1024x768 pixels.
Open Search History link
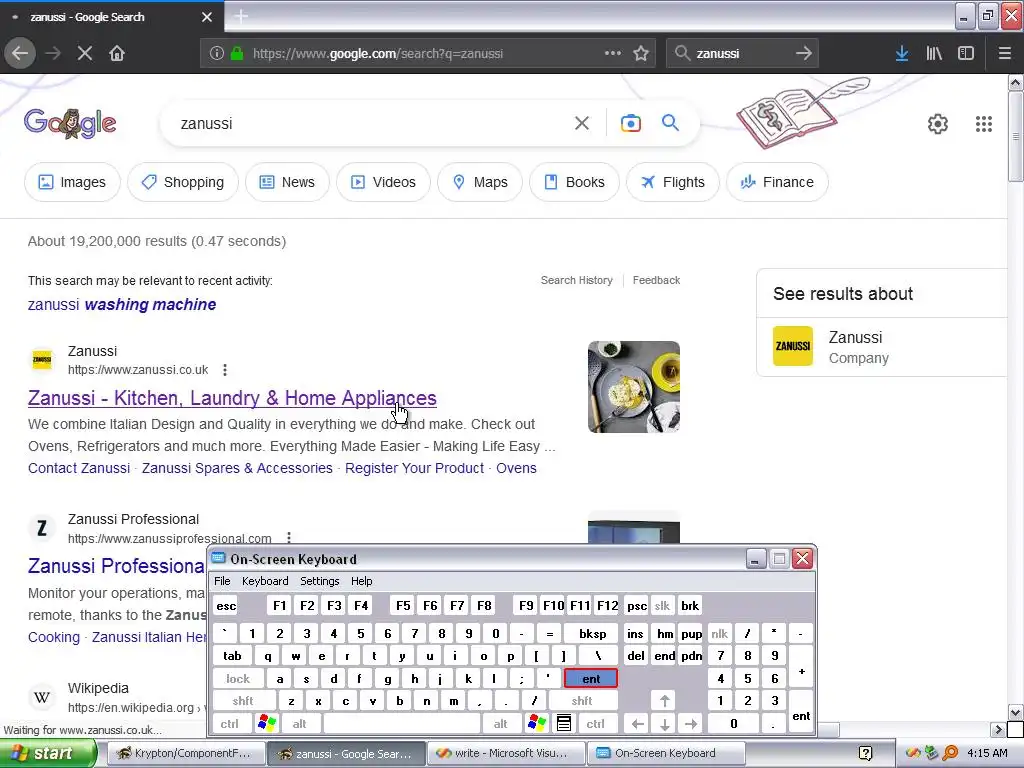click(577, 280)
